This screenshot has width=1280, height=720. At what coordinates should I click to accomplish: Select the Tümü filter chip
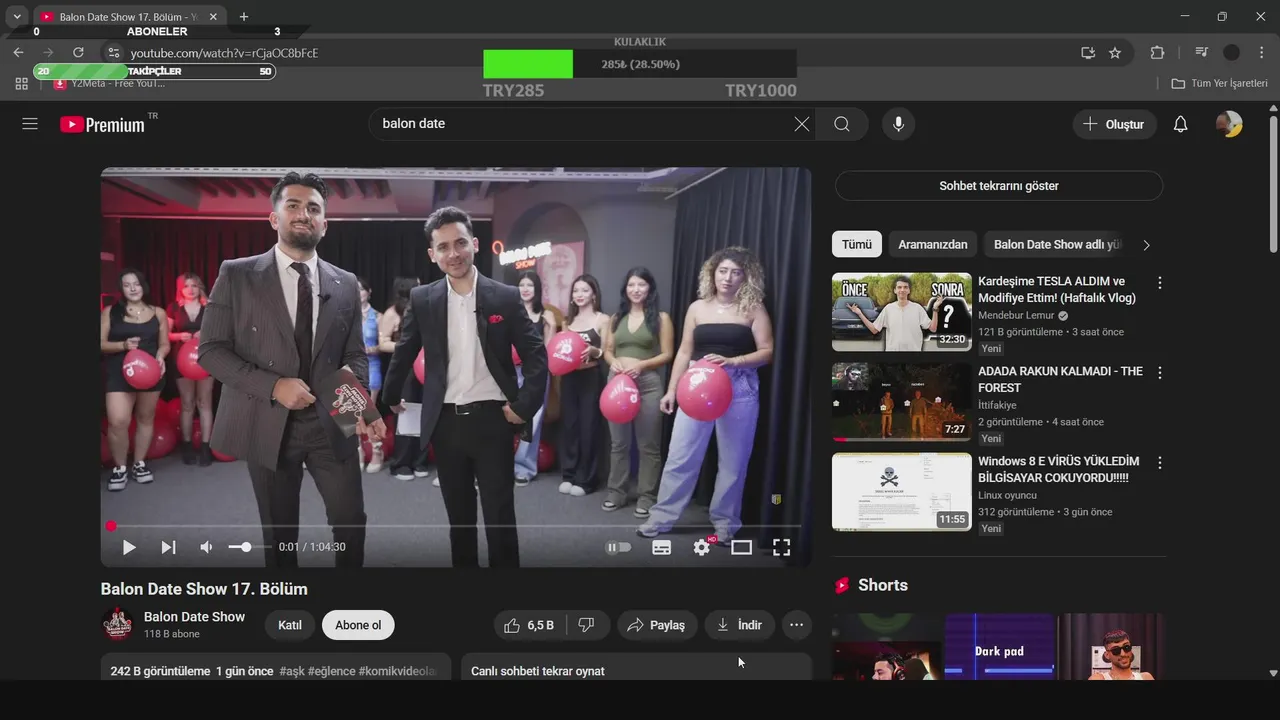856,244
